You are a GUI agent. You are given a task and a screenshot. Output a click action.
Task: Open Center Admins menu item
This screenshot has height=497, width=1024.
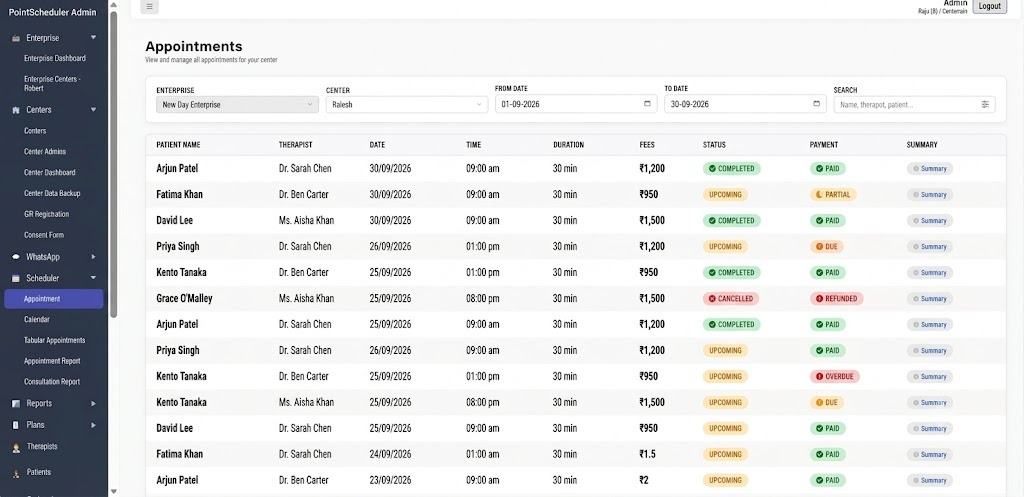[45, 152]
